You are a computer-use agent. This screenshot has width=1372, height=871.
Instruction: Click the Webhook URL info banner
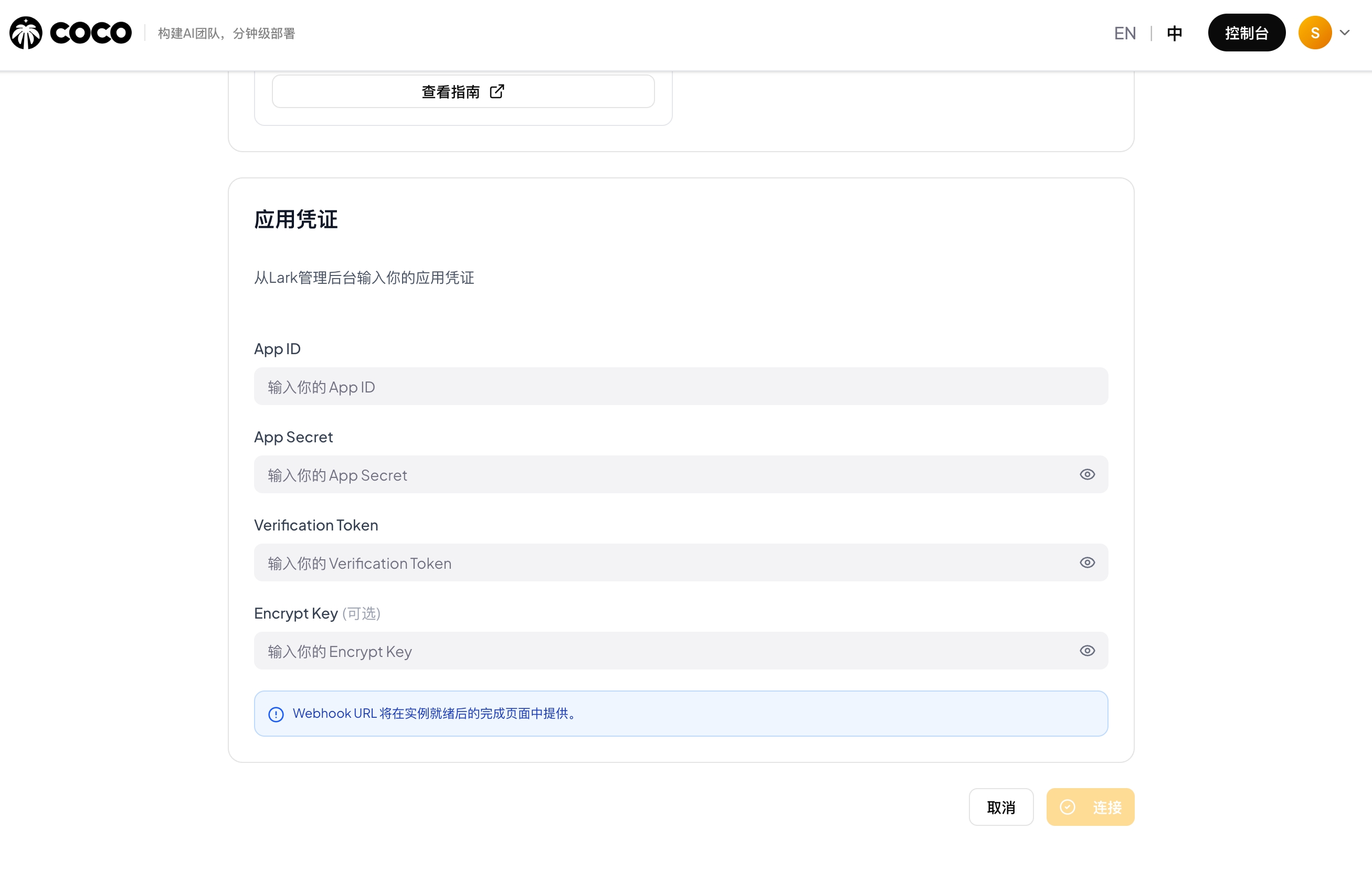(681, 713)
